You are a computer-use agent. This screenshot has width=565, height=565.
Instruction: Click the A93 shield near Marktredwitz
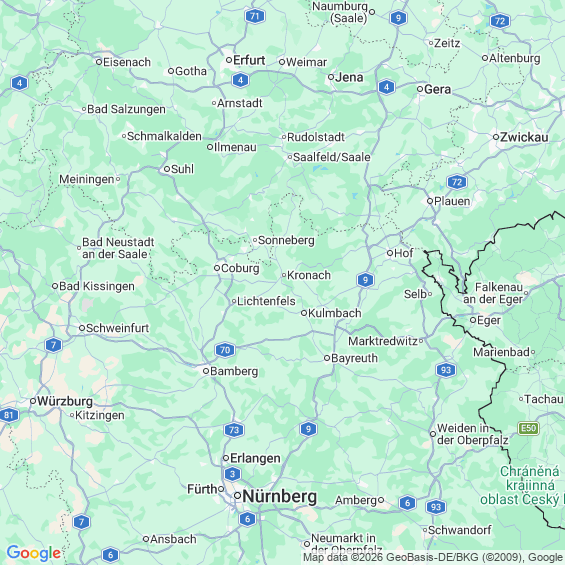pyautogui.click(x=446, y=370)
